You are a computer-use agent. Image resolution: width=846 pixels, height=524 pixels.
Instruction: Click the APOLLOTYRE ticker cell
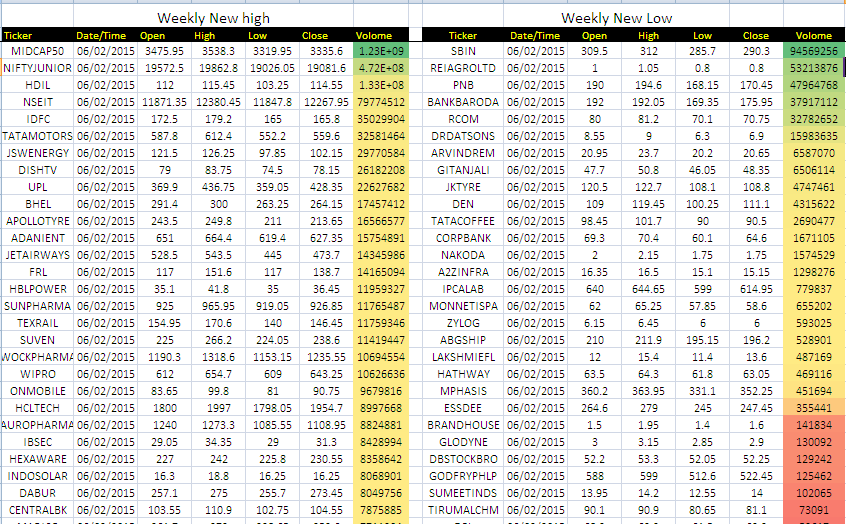37,221
